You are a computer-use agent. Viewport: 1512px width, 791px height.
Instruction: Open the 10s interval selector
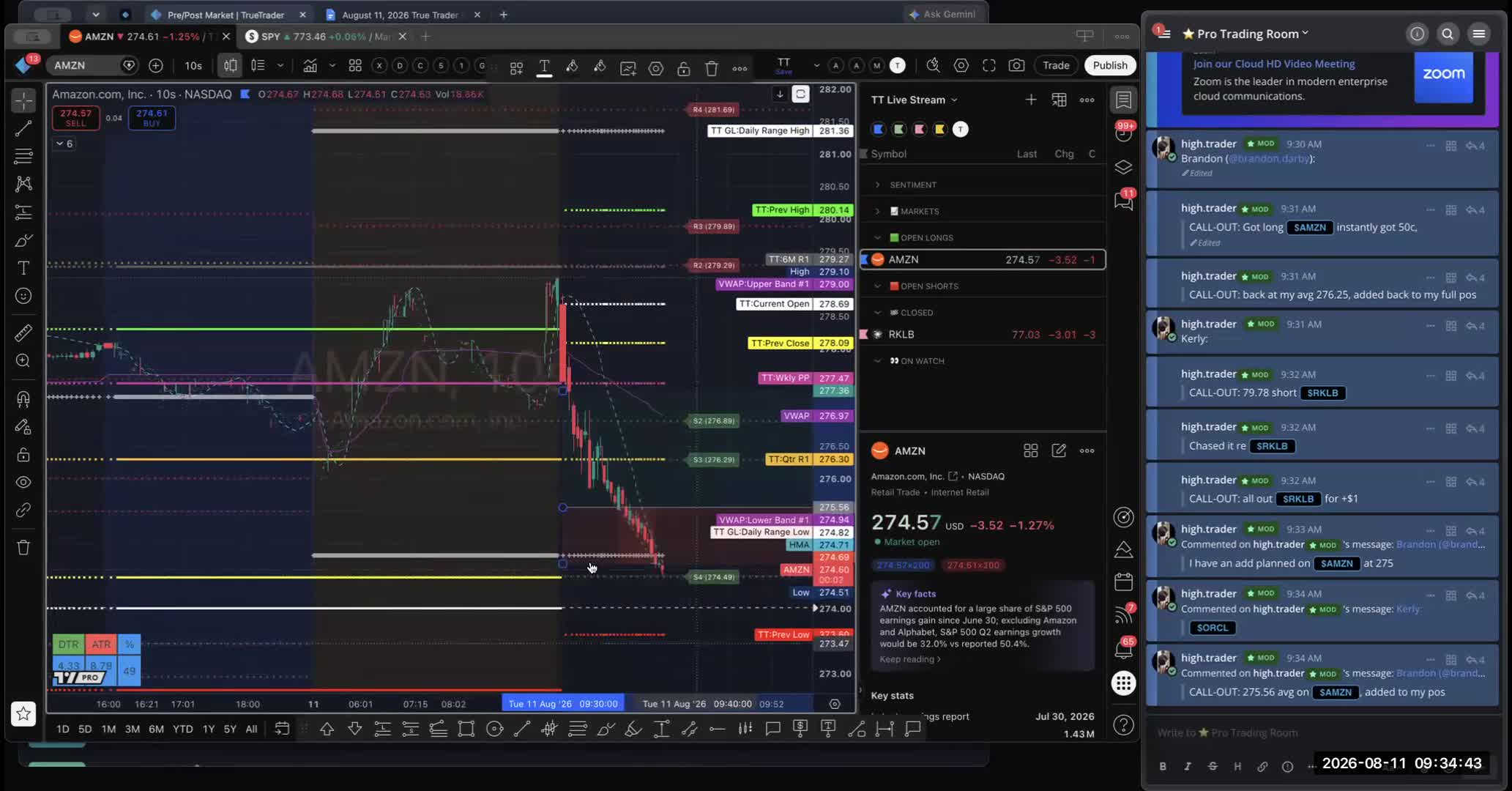(x=193, y=65)
